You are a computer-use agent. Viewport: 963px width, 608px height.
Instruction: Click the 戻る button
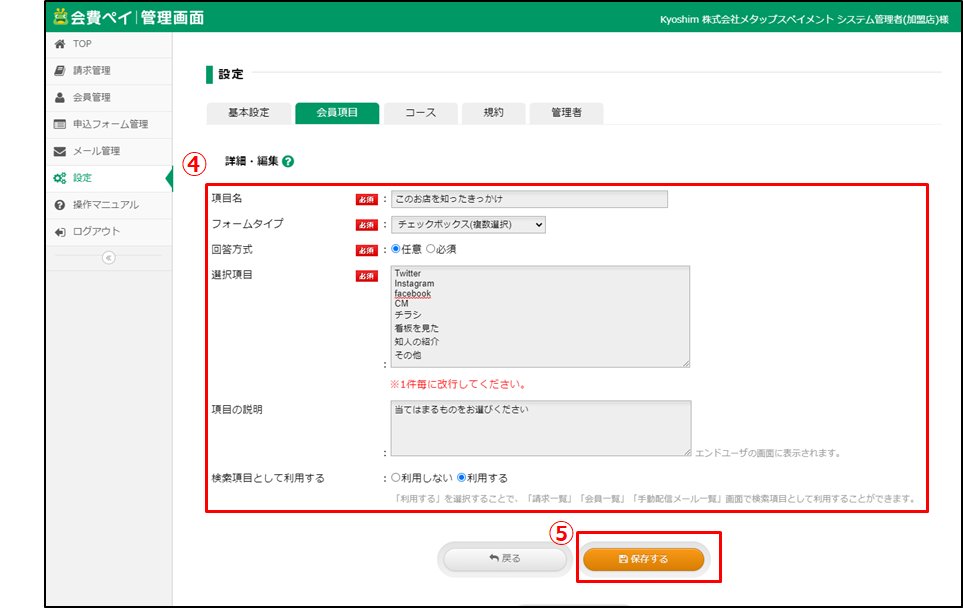pos(505,559)
